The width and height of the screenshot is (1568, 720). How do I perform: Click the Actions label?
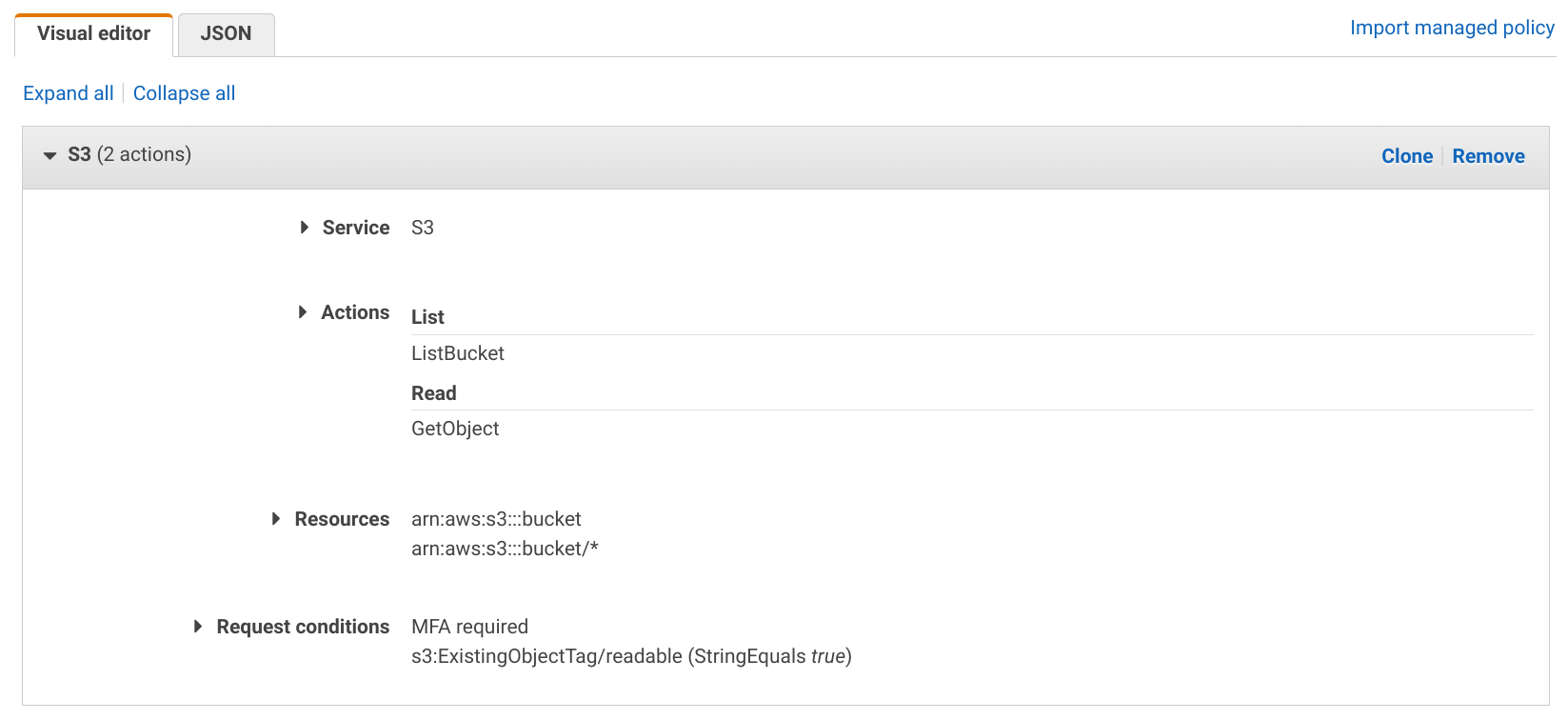(355, 312)
